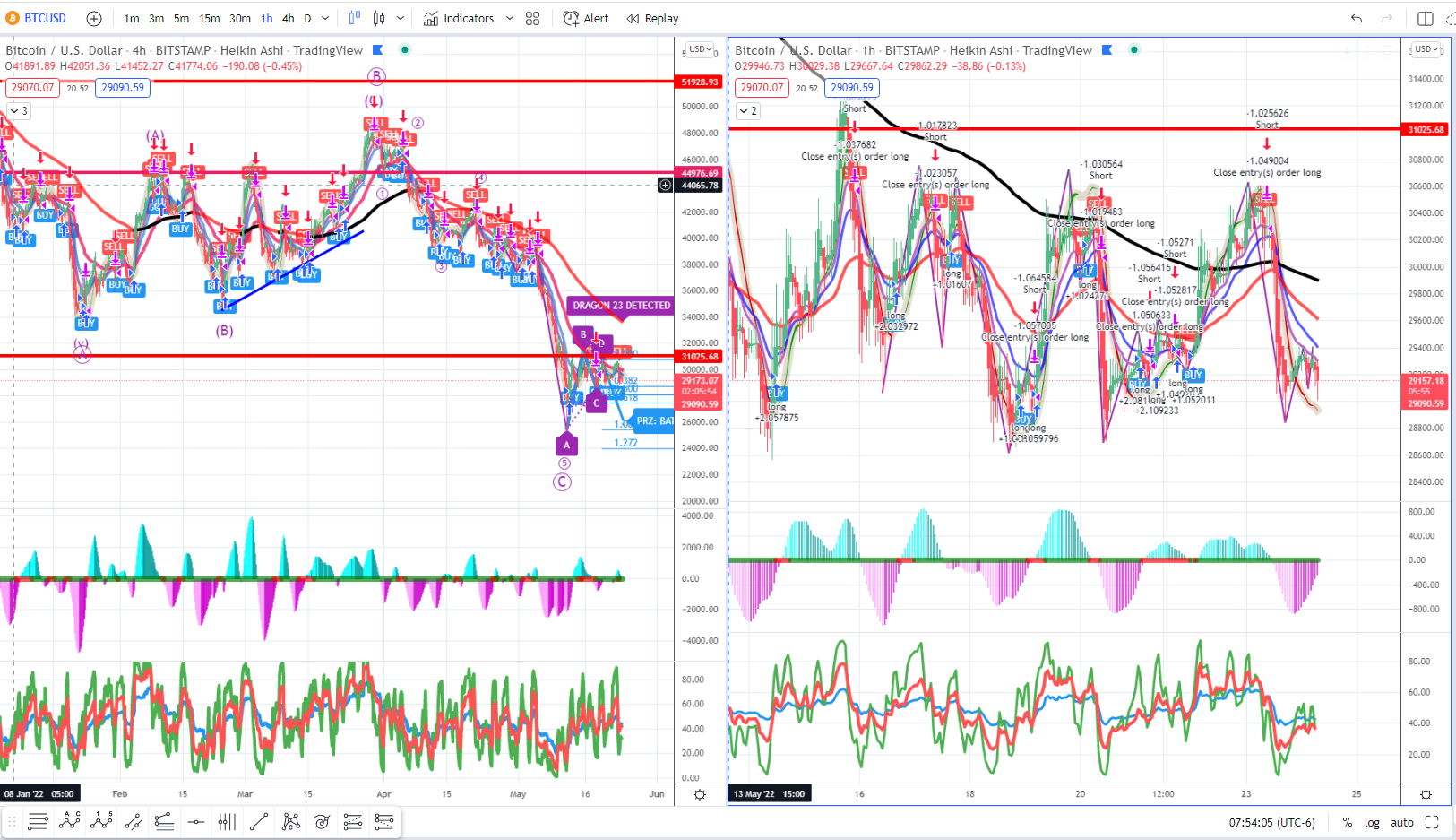
Task: Select the 15m timeframe
Action: tap(210, 18)
